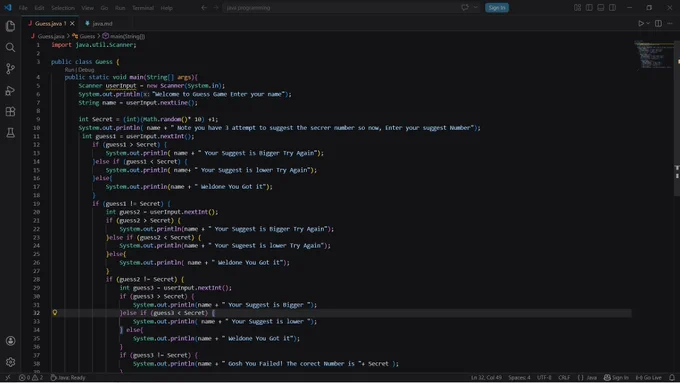The height and width of the screenshot is (383, 680).
Task: Split the editor to the right
Action: 658,23
